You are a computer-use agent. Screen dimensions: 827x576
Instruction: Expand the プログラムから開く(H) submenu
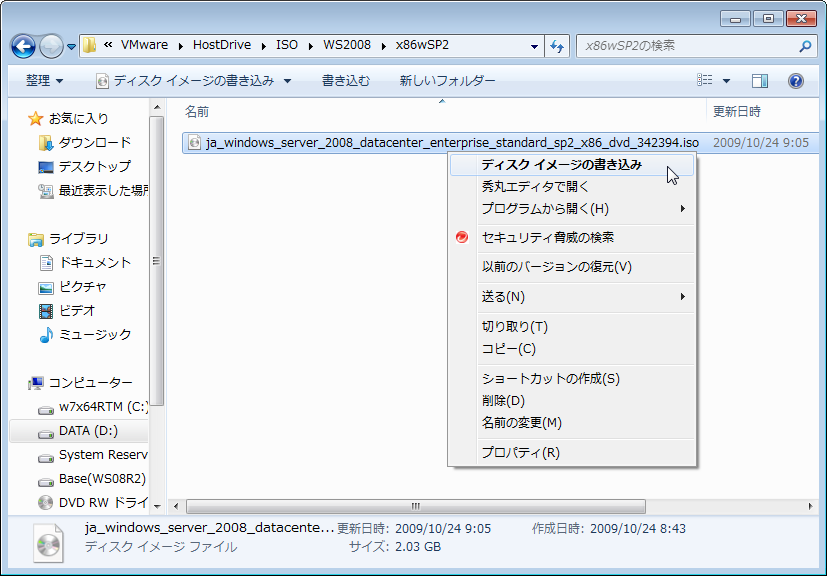[x=572, y=209]
